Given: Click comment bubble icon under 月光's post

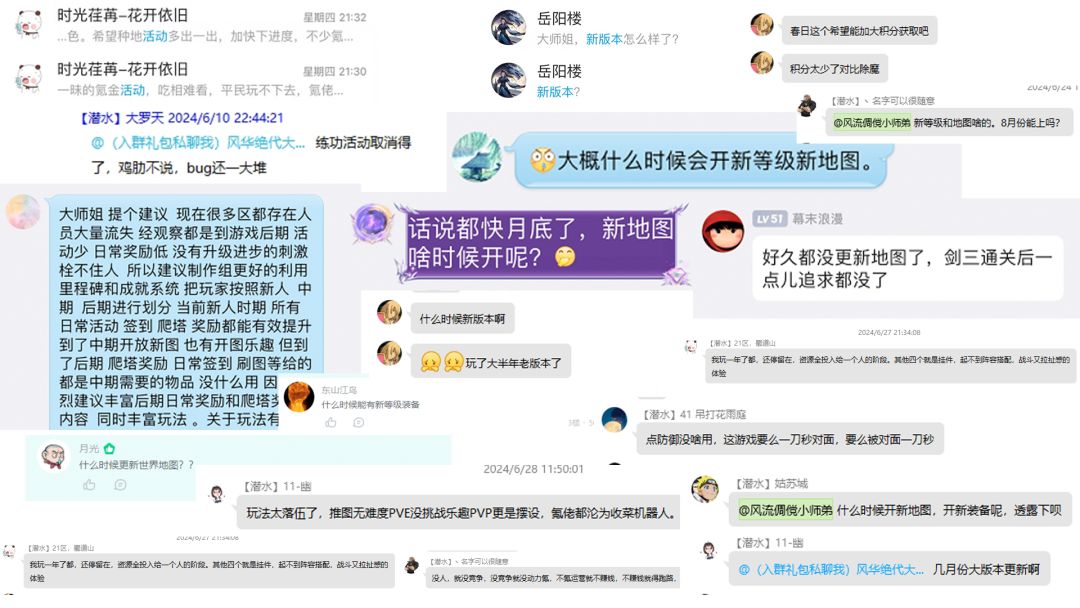Looking at the screenshot, I should pyautogui.click(x=120, y=485).
